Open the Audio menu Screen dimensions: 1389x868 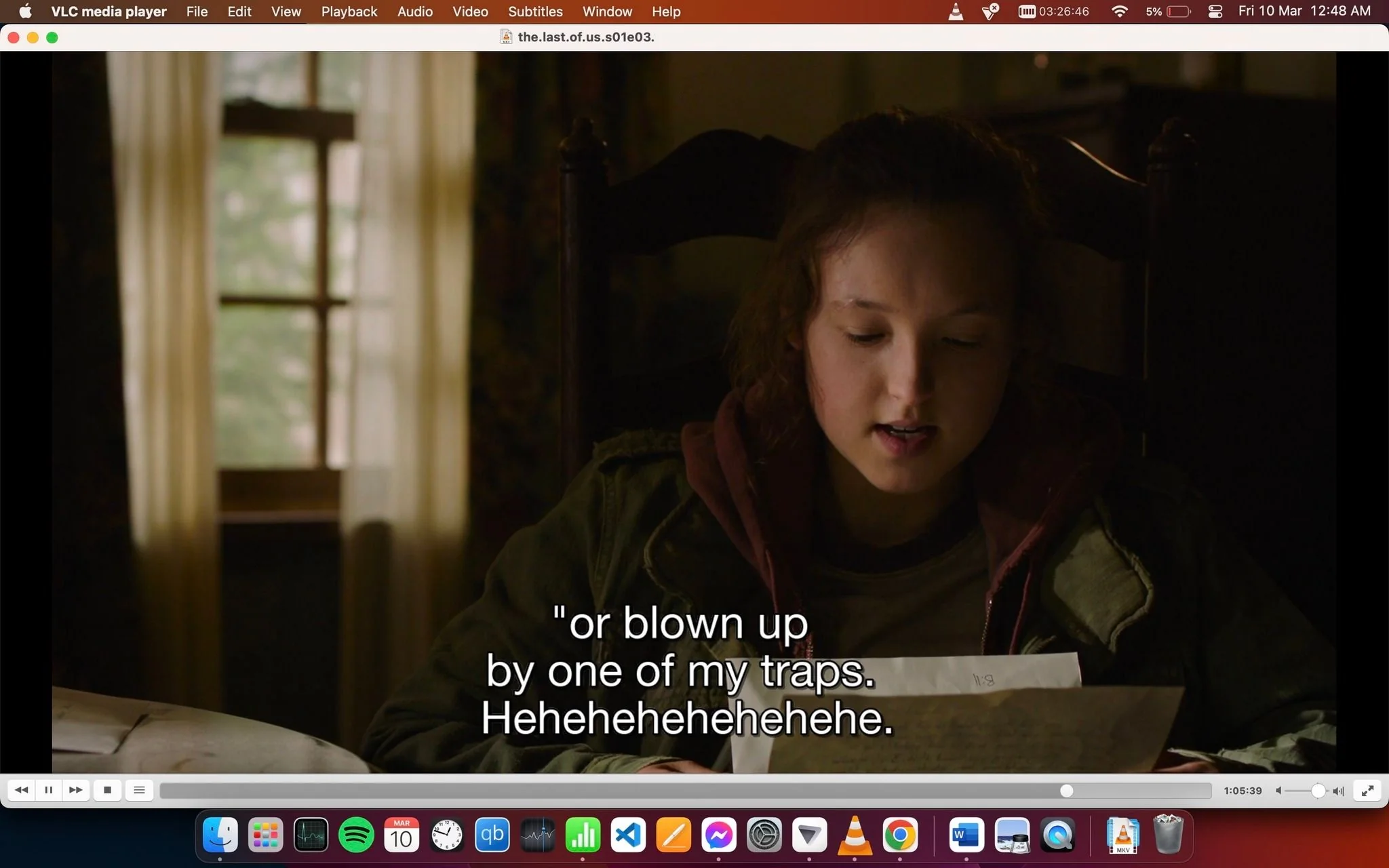pyautogui.click(x=415, y=12)
